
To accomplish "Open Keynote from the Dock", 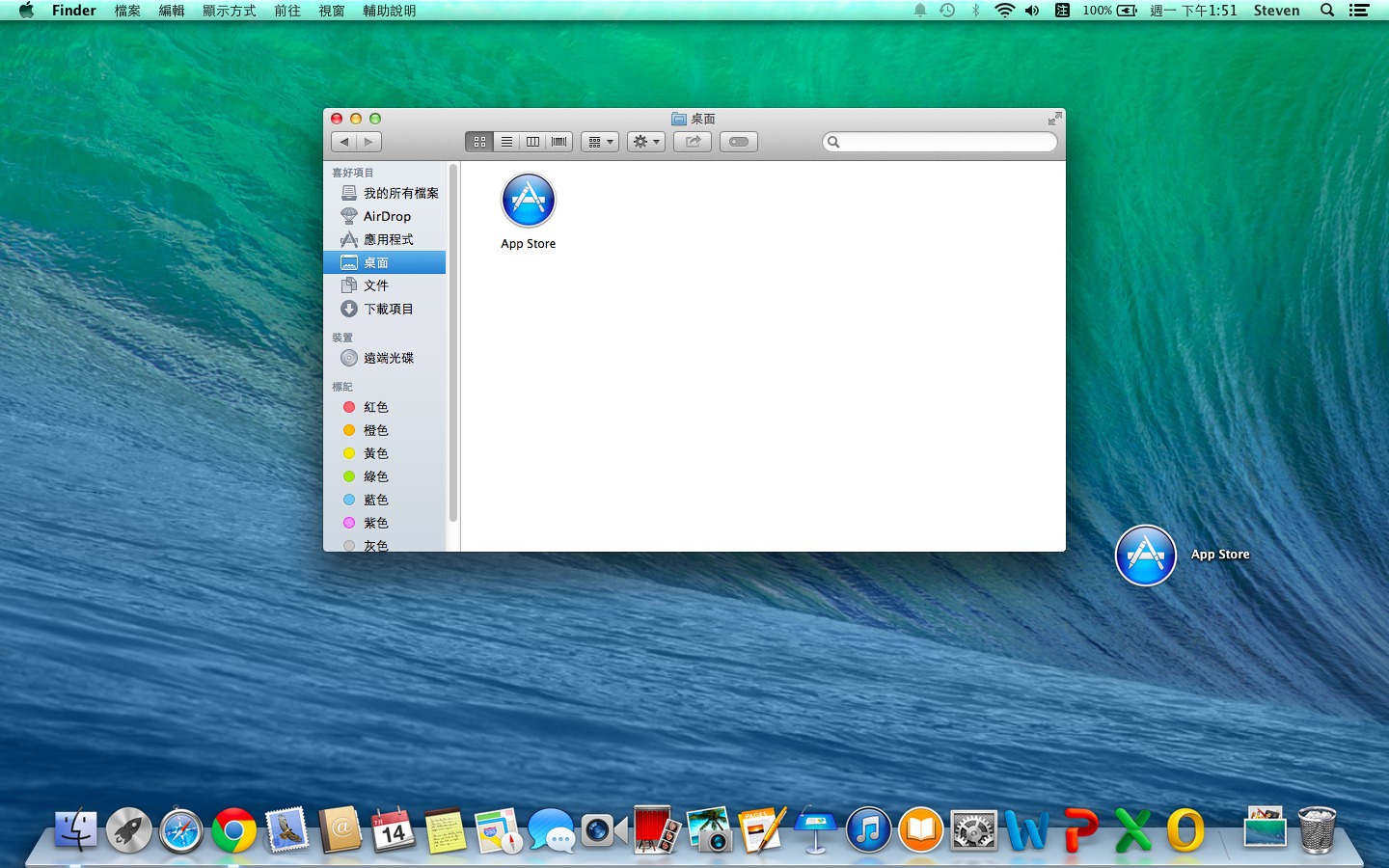I will coord(815,830).
